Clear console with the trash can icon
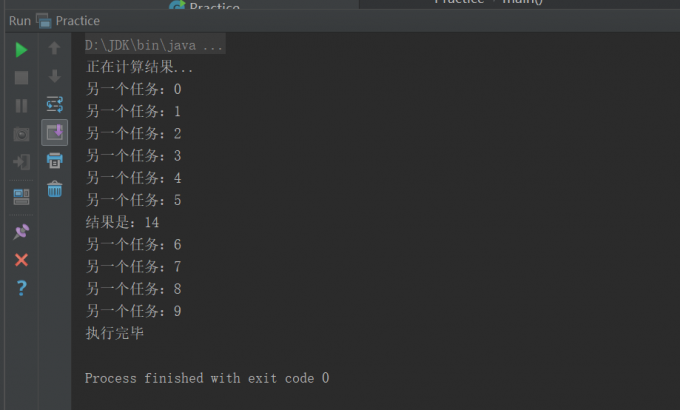 point(55,188)
